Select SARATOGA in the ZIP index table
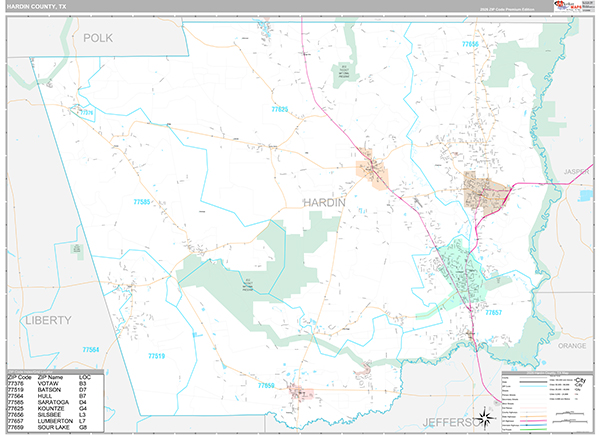 pyautogui.click(x=53, y=402)
